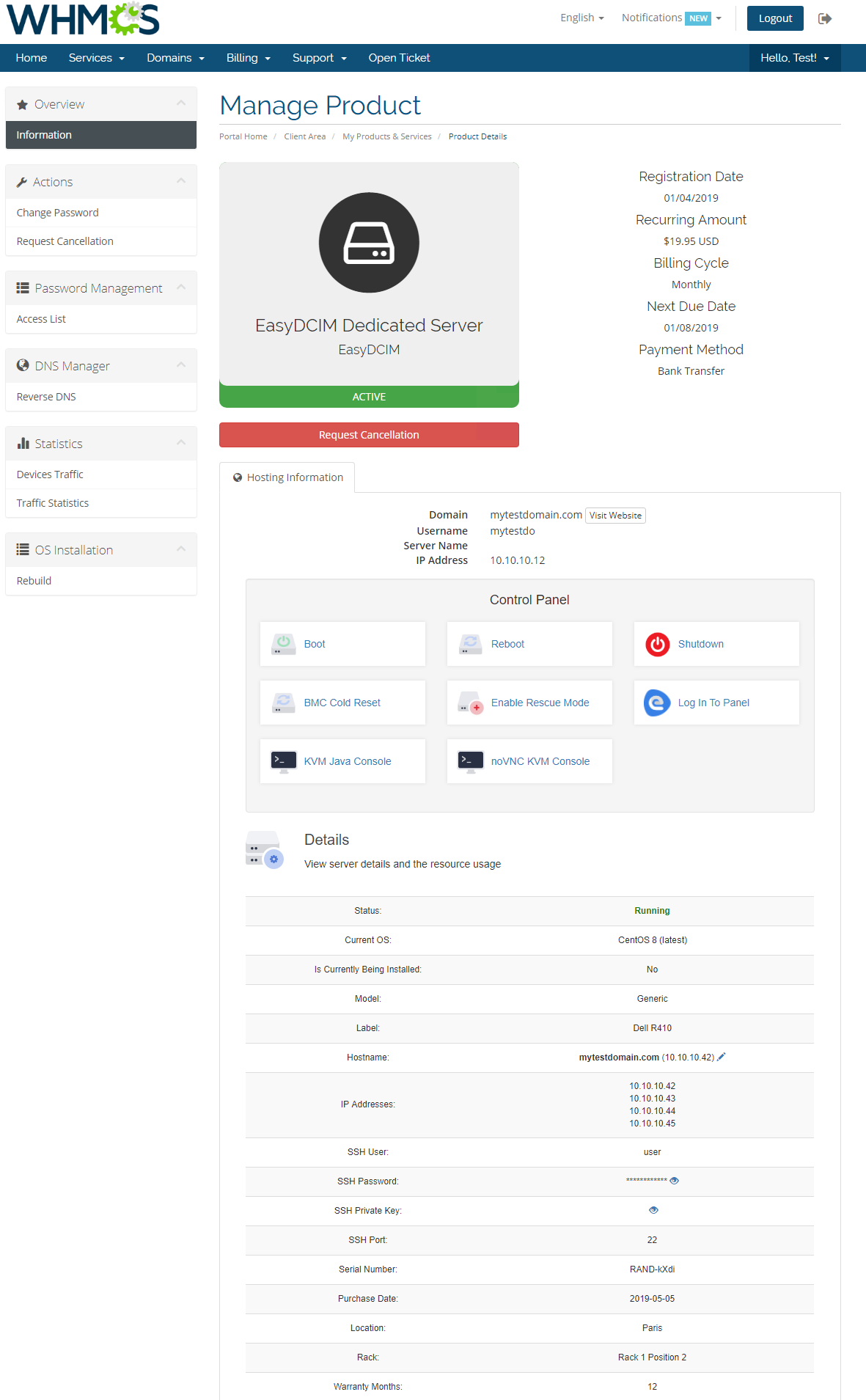Screen dimensions: 866x1400
Task: Click the Reboot server icon
Action: point(470,644)
